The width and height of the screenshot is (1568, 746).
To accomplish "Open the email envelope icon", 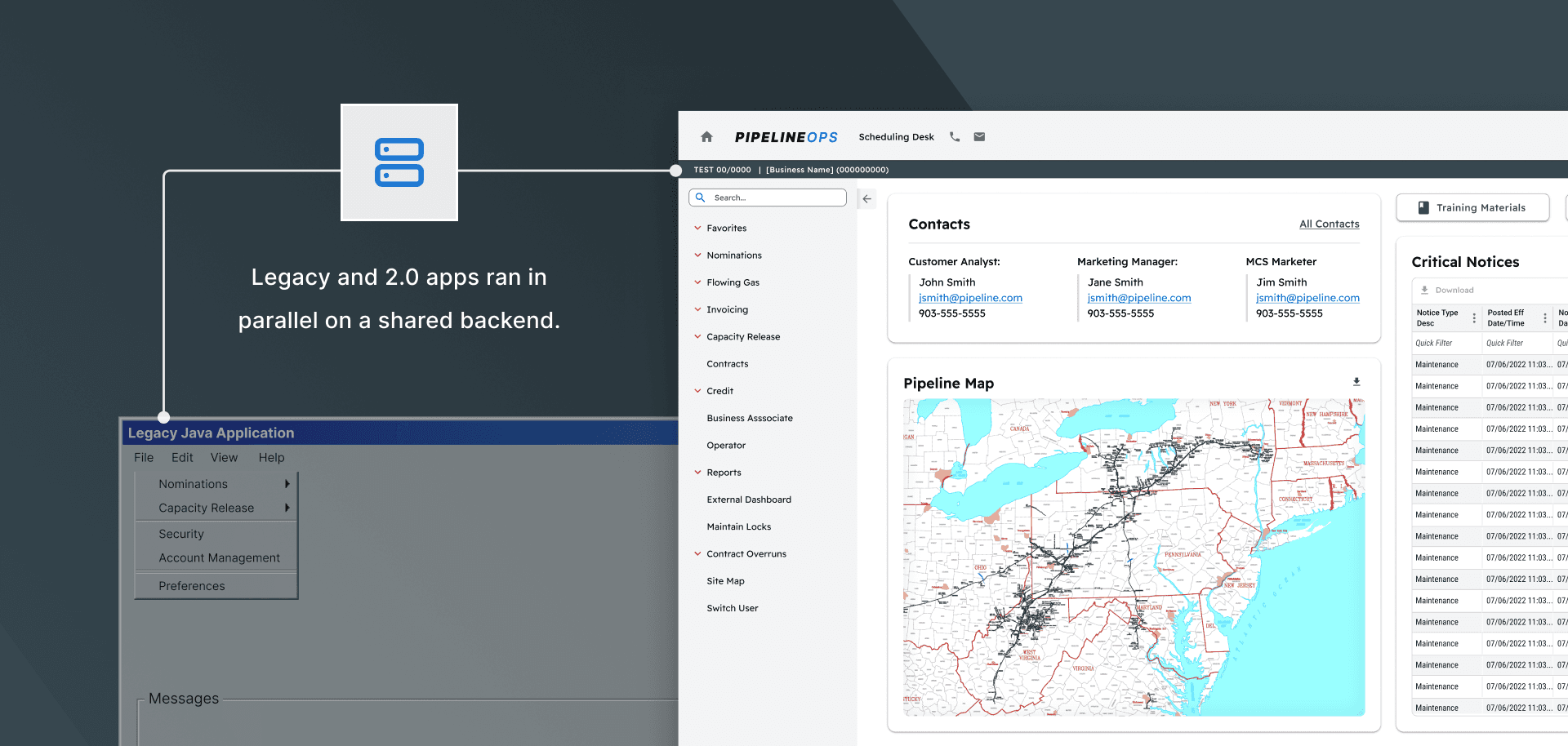I will click(979, 136).
